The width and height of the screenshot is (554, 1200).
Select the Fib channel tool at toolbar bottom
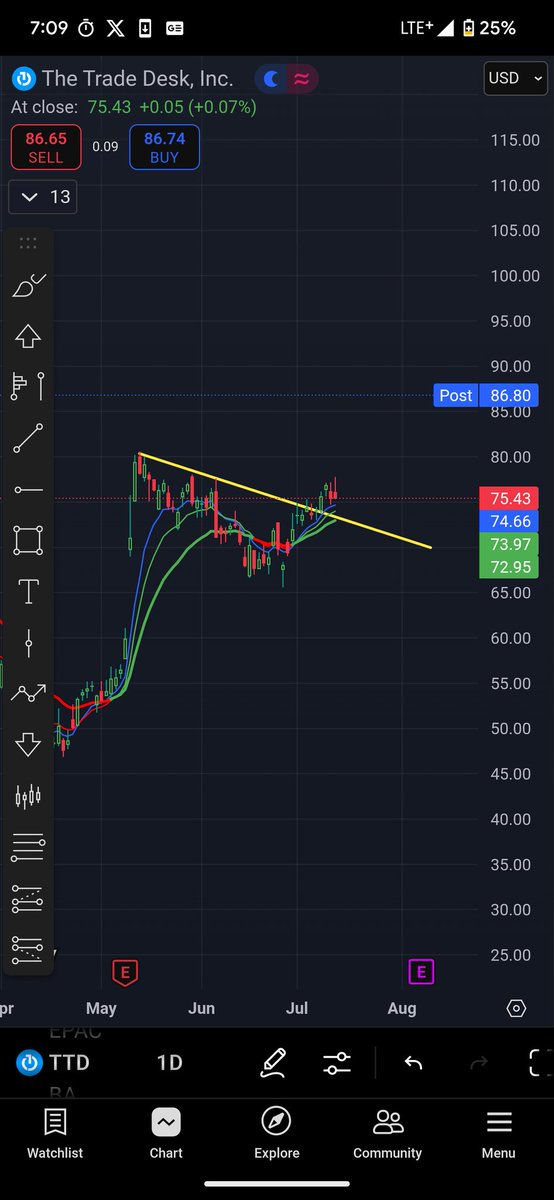(28, 948)
